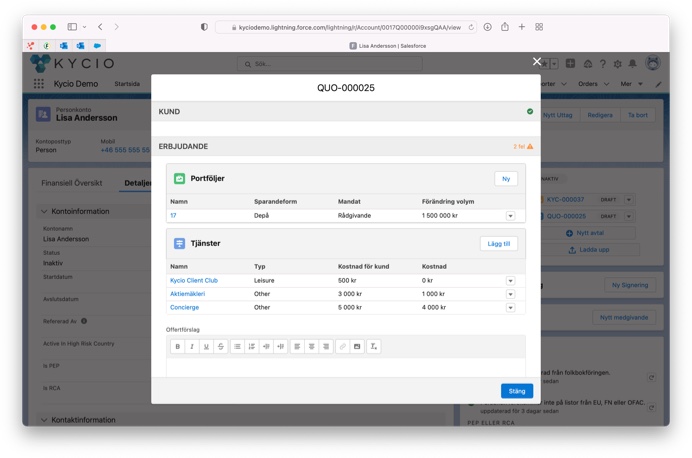Click Safari downloads icon

coord(488,27)
